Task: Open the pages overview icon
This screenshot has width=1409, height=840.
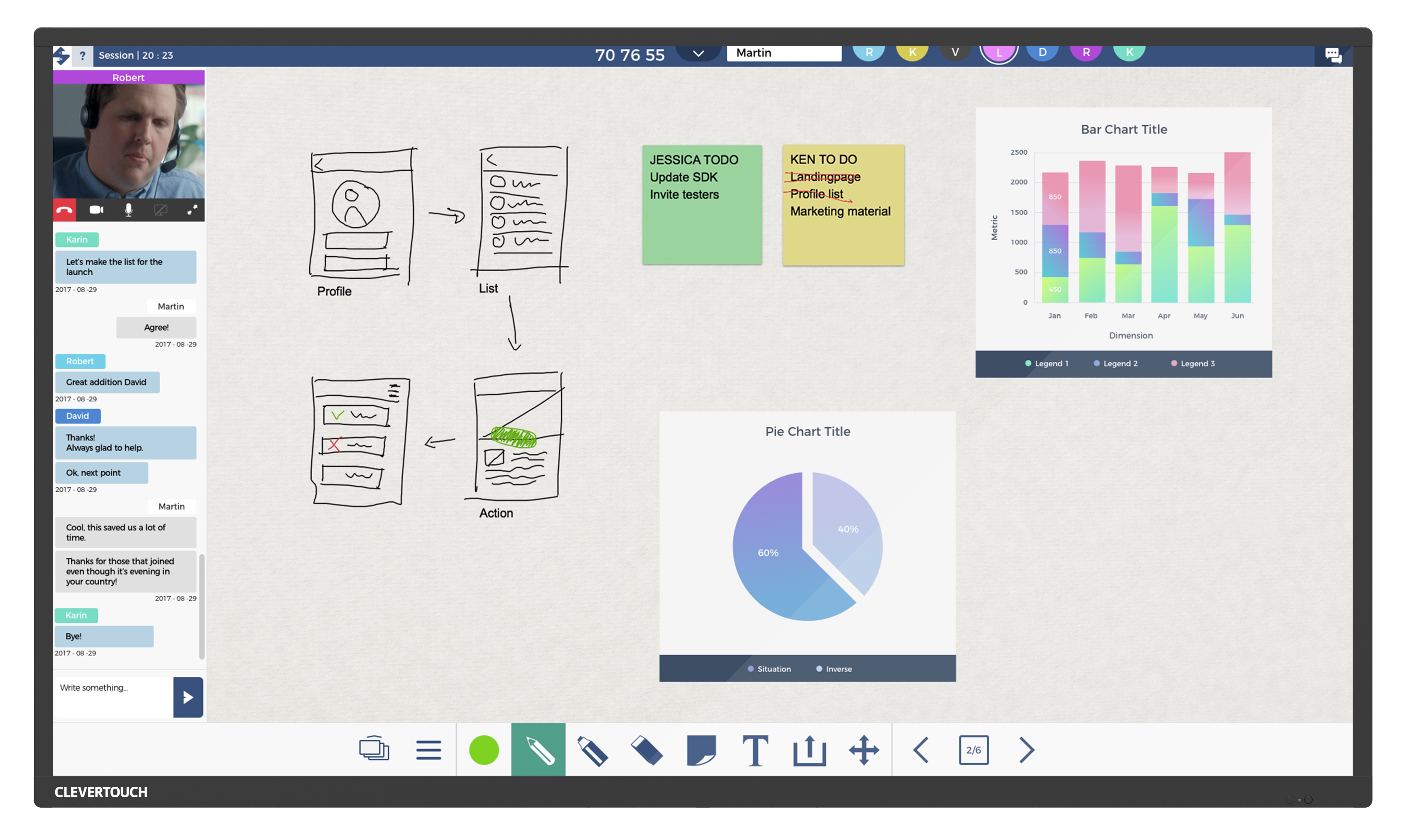Action: pos(374,748)
